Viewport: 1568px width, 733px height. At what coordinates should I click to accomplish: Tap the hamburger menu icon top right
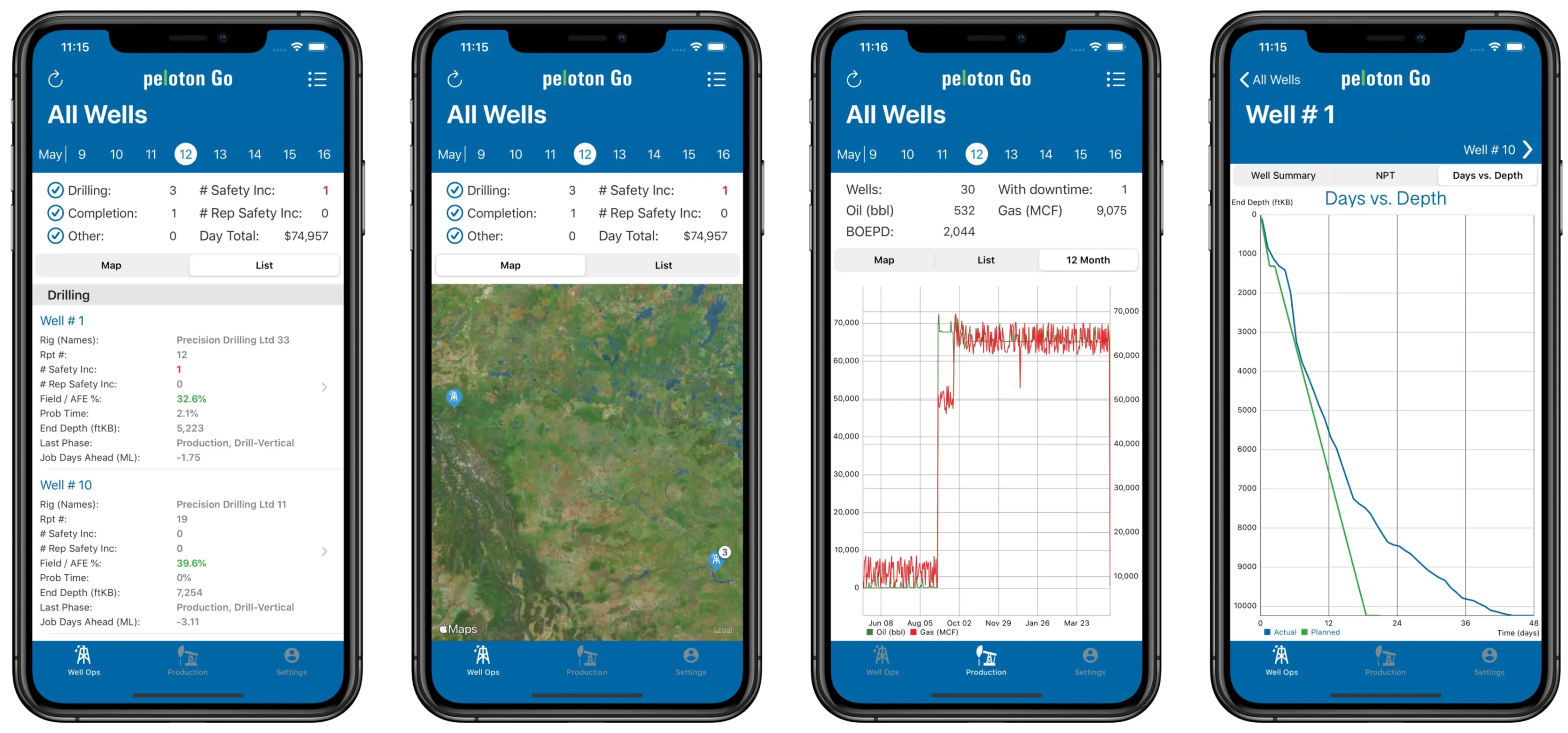319,80
